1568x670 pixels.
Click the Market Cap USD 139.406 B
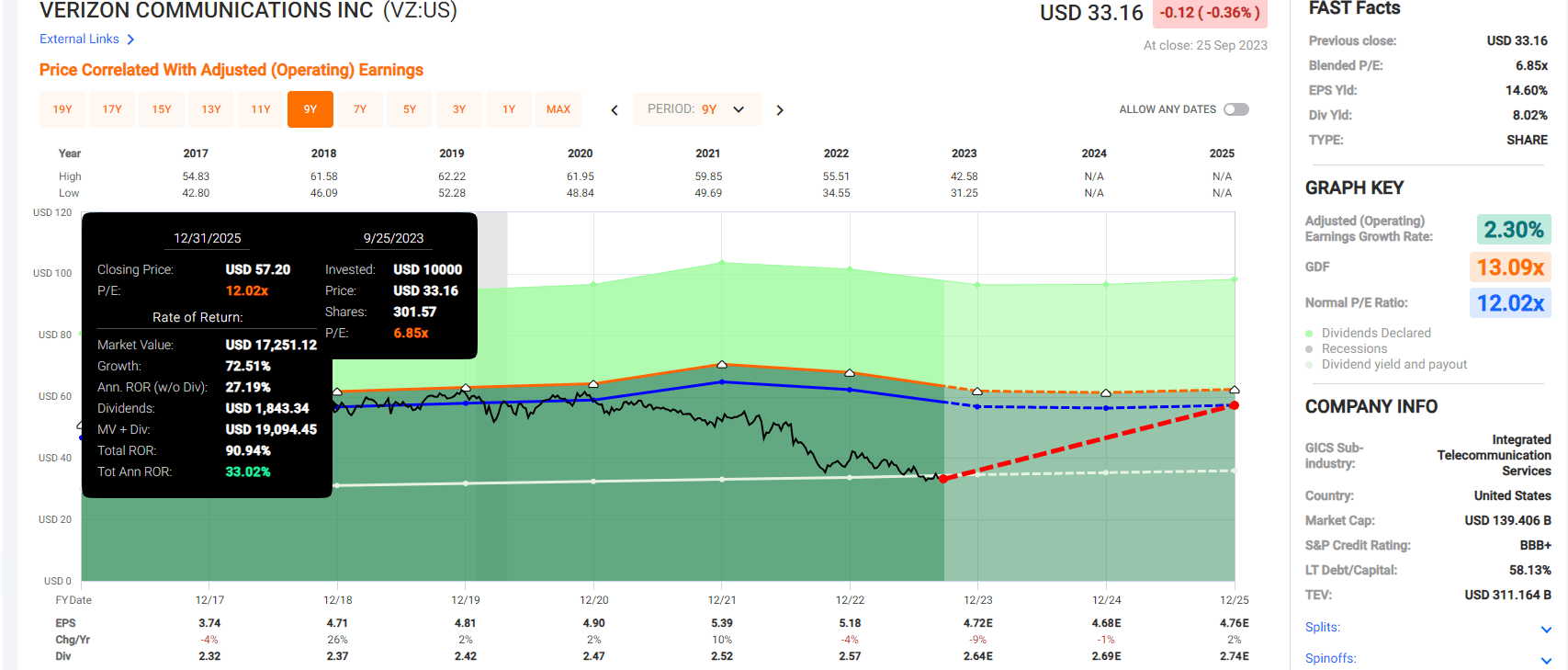pyautogui.click(x=1507, y=520)
